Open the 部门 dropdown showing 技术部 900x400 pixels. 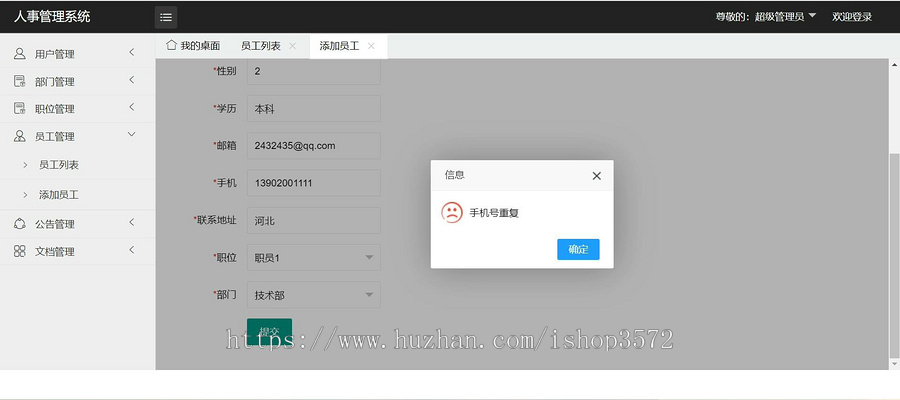313,295
